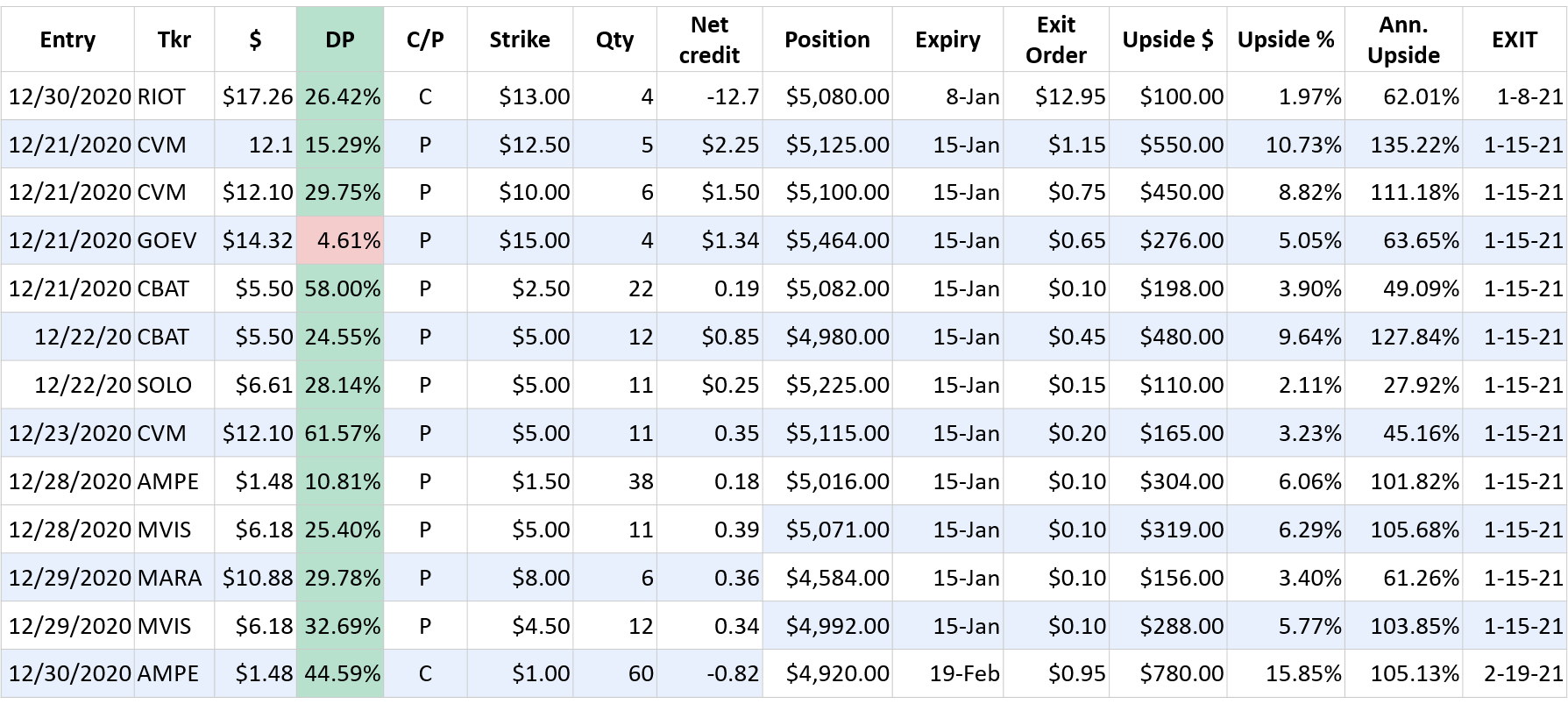
Task: Click the 12/29/2020 MVIS entry date
Action: click(67, 626)
